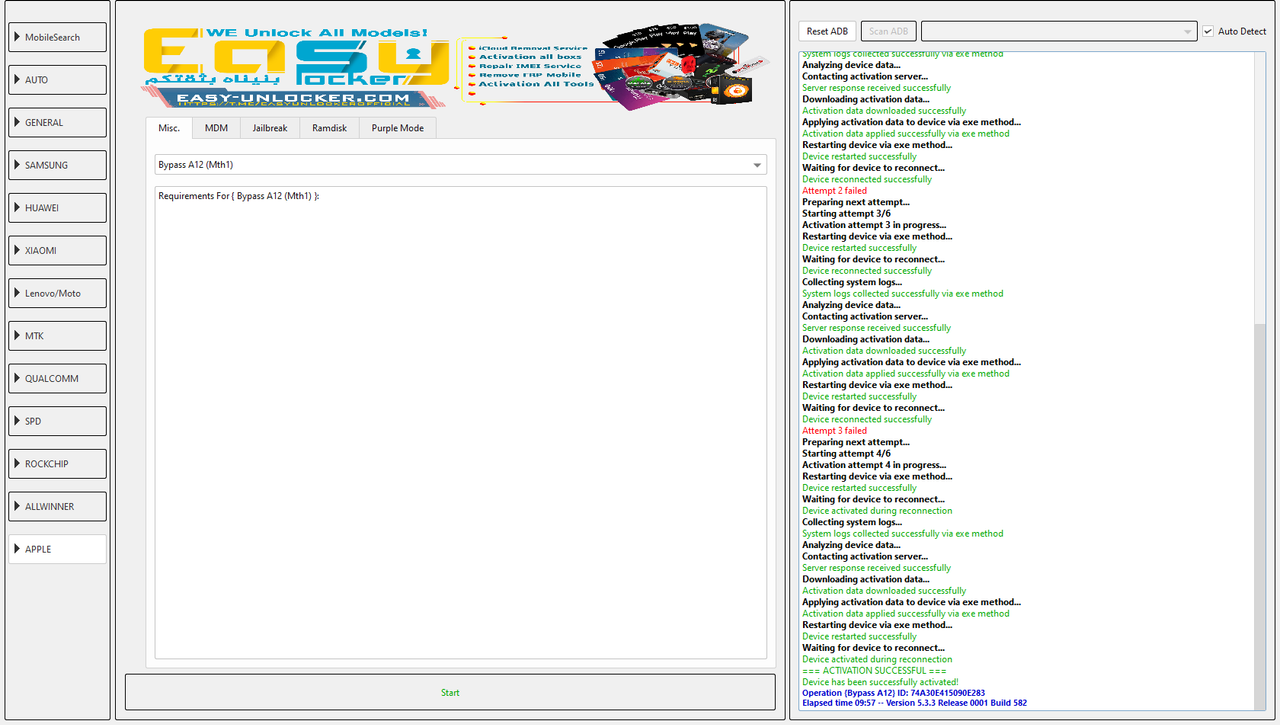Click the 'Starting attempt 3/6' log line
1280x725 pixels.
pyautogui.click(x=846, y=214)
